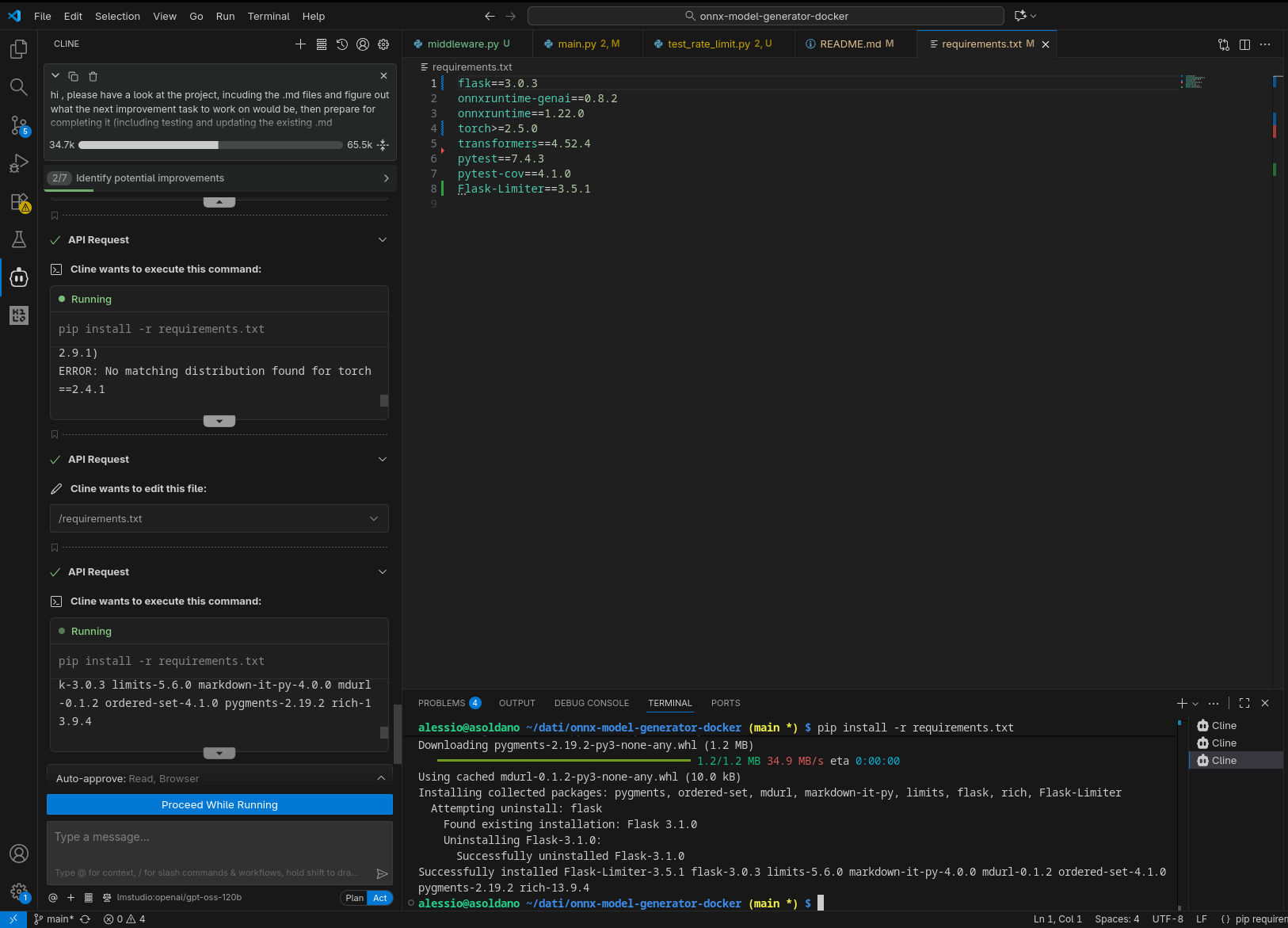Click the token usage progress bar
The height and width of the screenshot is (928, 1288).
[210, 145]
